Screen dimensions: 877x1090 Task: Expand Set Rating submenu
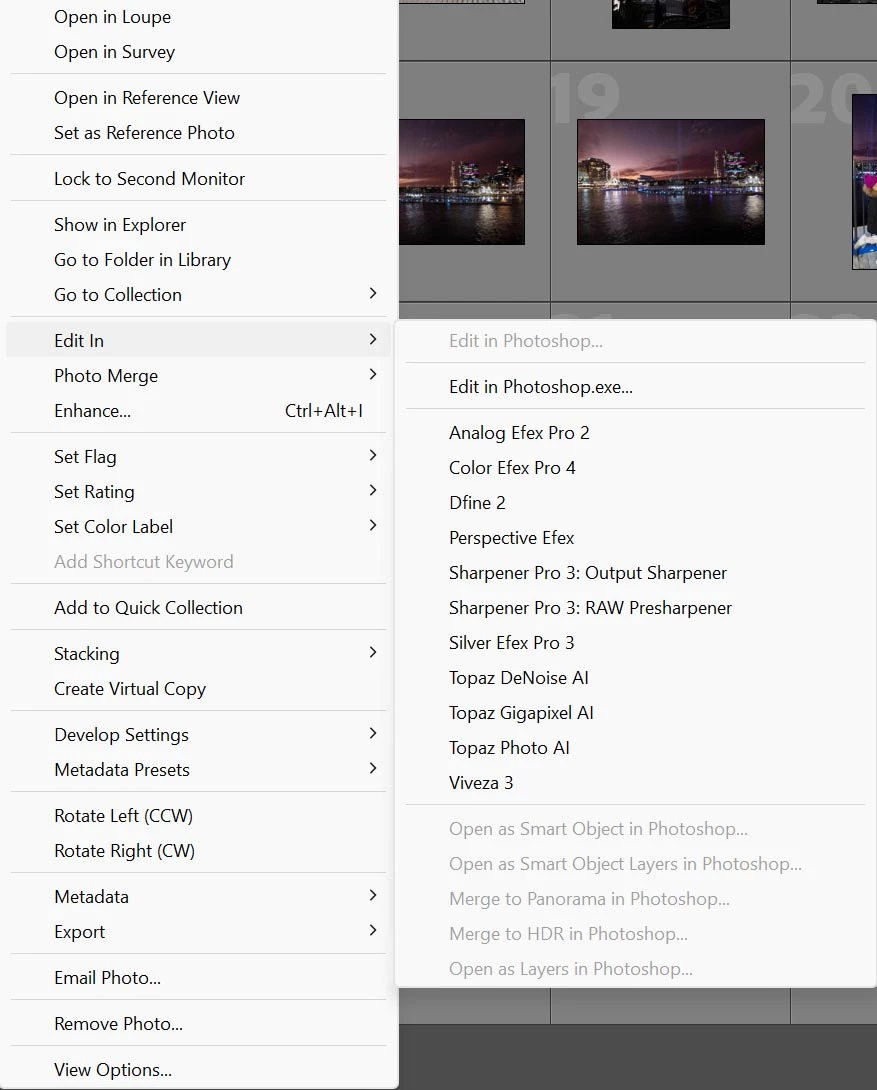pyautogui.click(x=198, y=491)
